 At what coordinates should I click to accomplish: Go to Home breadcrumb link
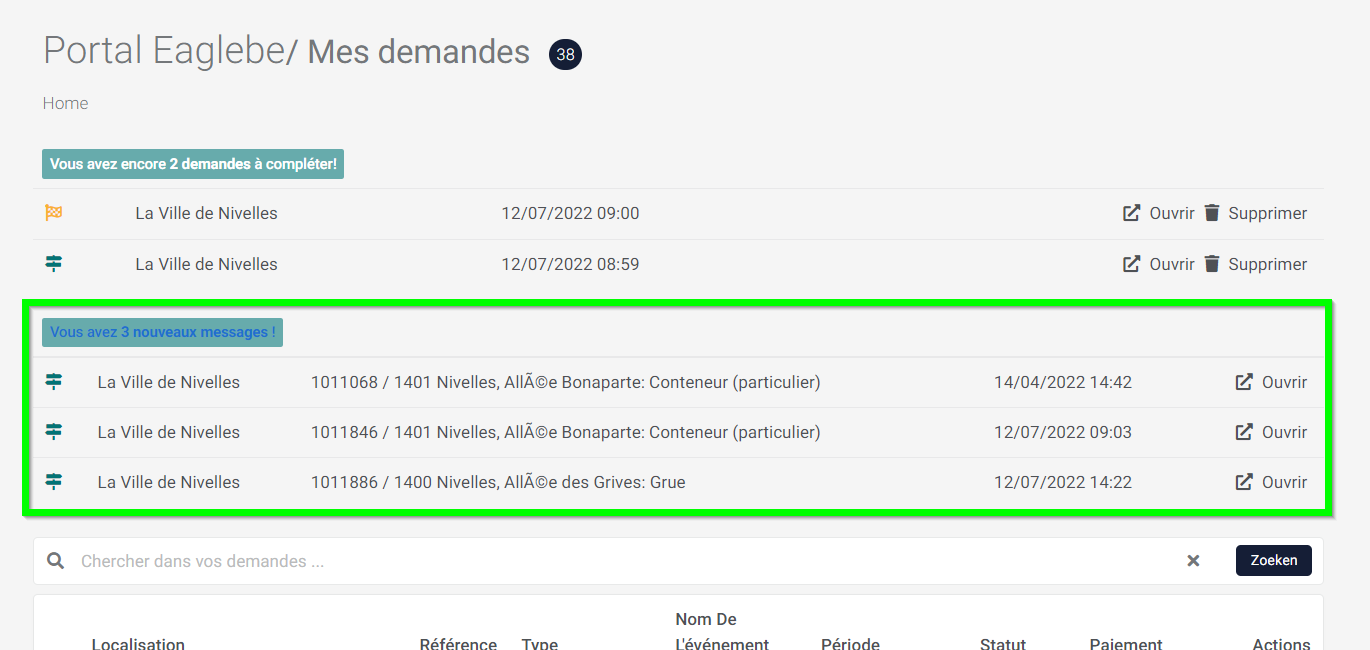65,103
